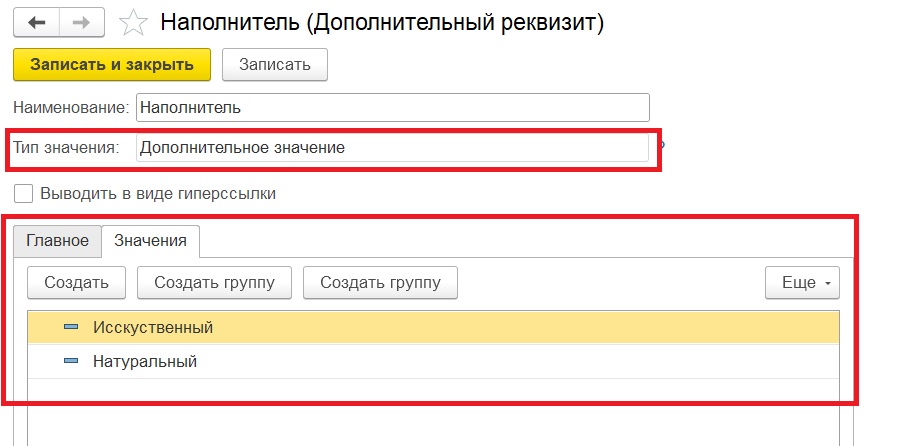Click the Тип значения field

393,148
